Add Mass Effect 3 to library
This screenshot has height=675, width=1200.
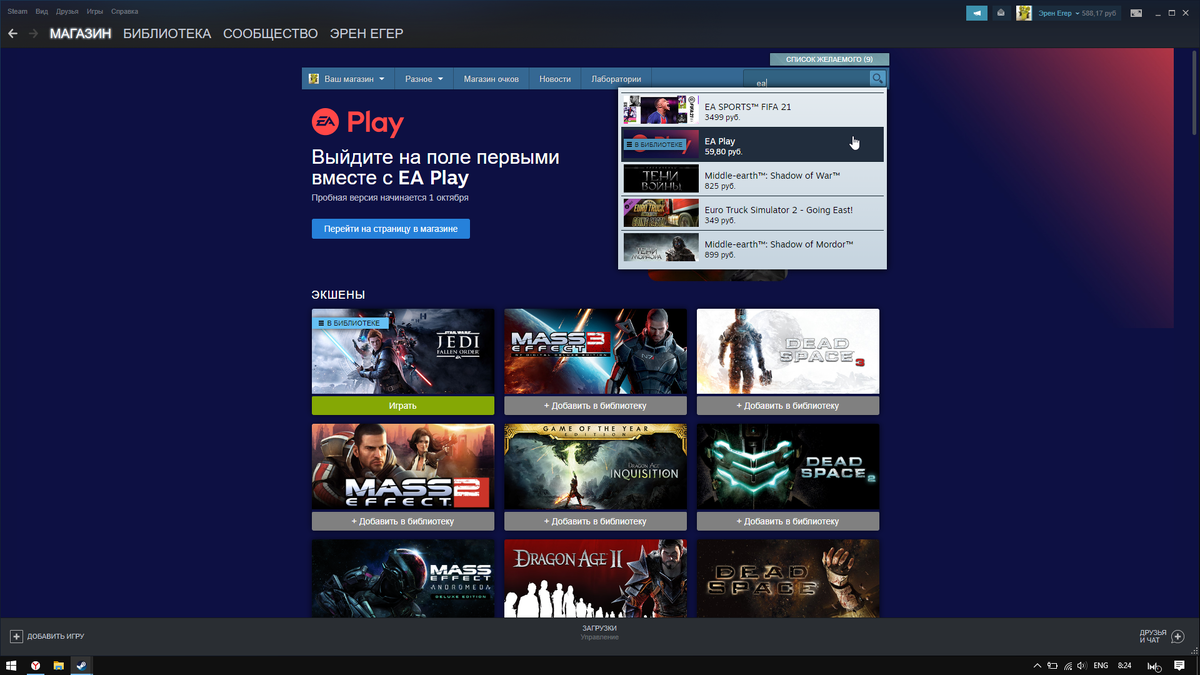click(x=595, y=406)
